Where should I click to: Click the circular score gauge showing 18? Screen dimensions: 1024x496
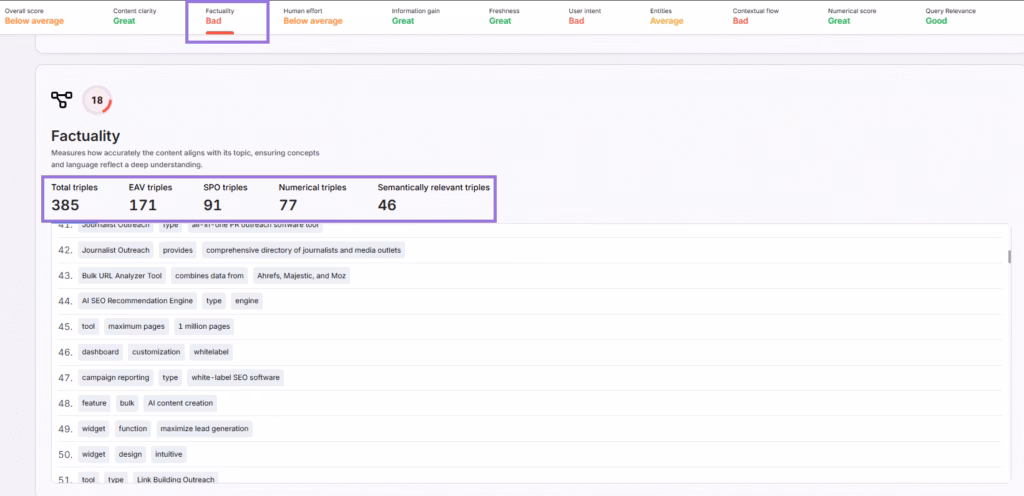(x=97, y=100)
